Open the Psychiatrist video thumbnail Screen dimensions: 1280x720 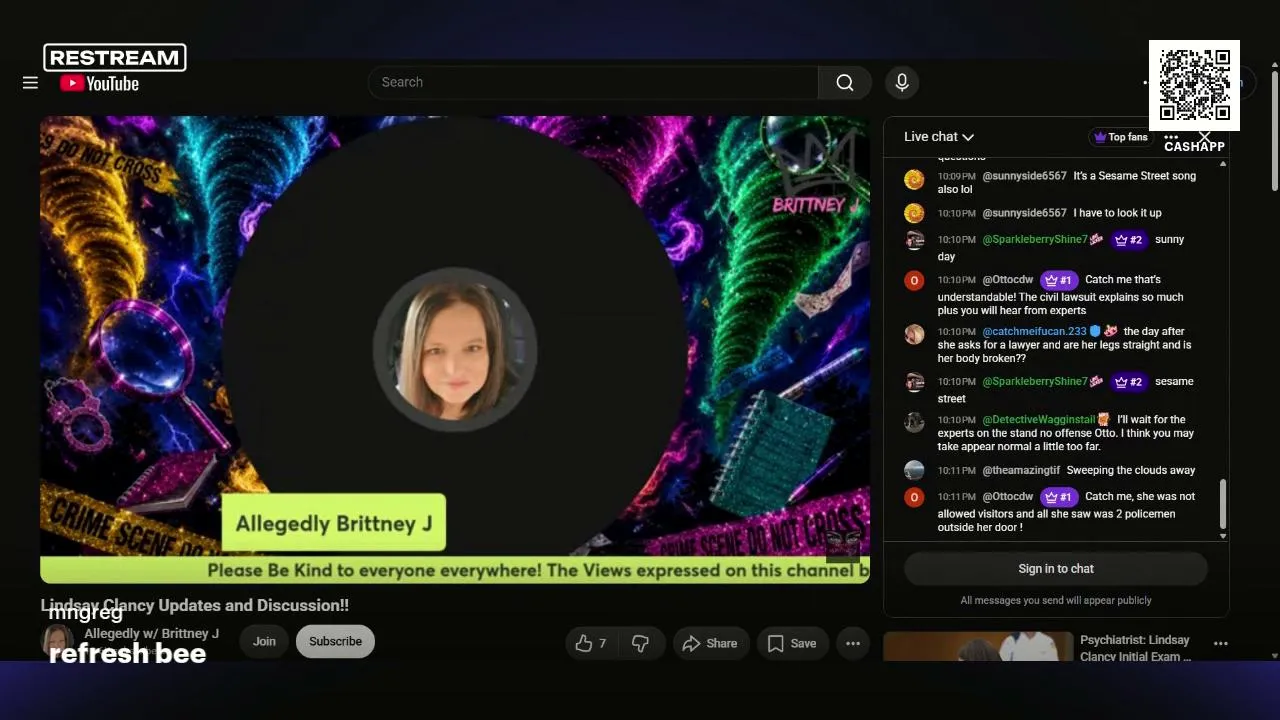(978, 647)
